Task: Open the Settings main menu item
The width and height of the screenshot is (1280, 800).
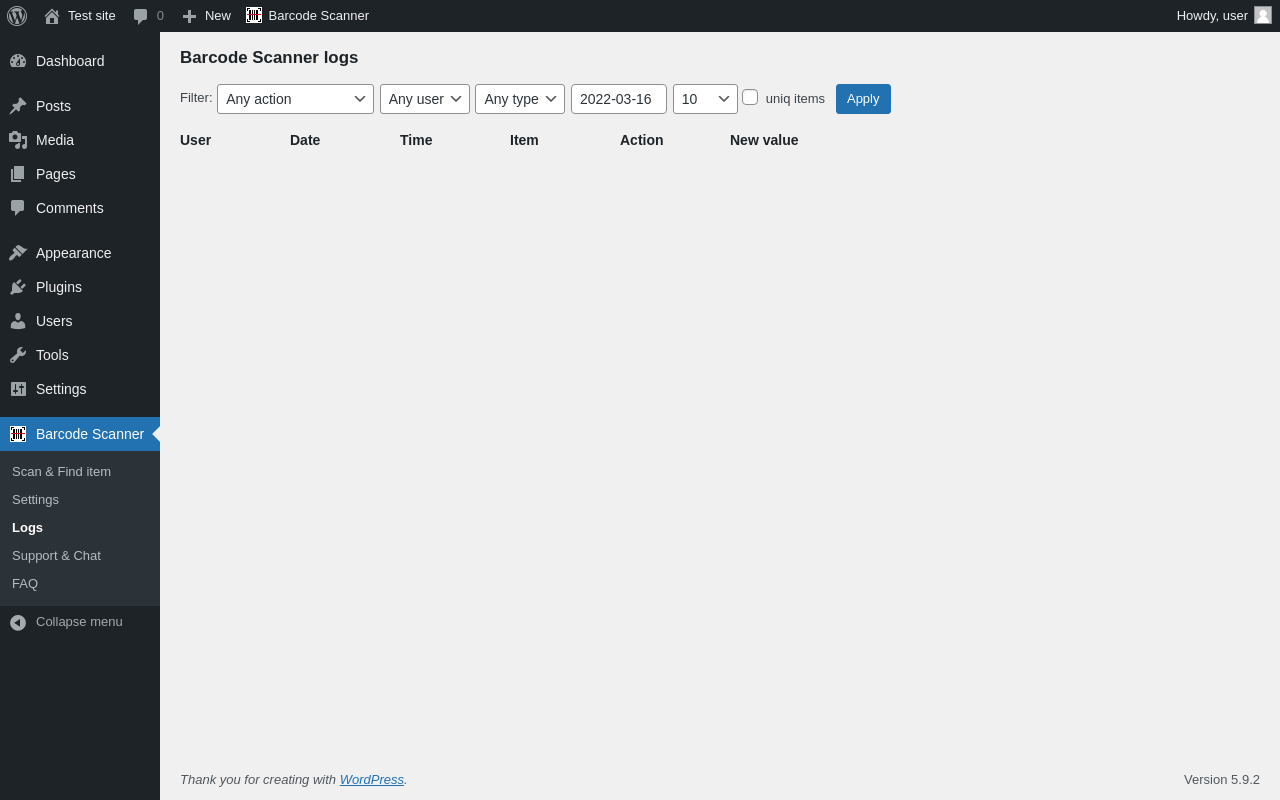Action: [x=80, y=389]
